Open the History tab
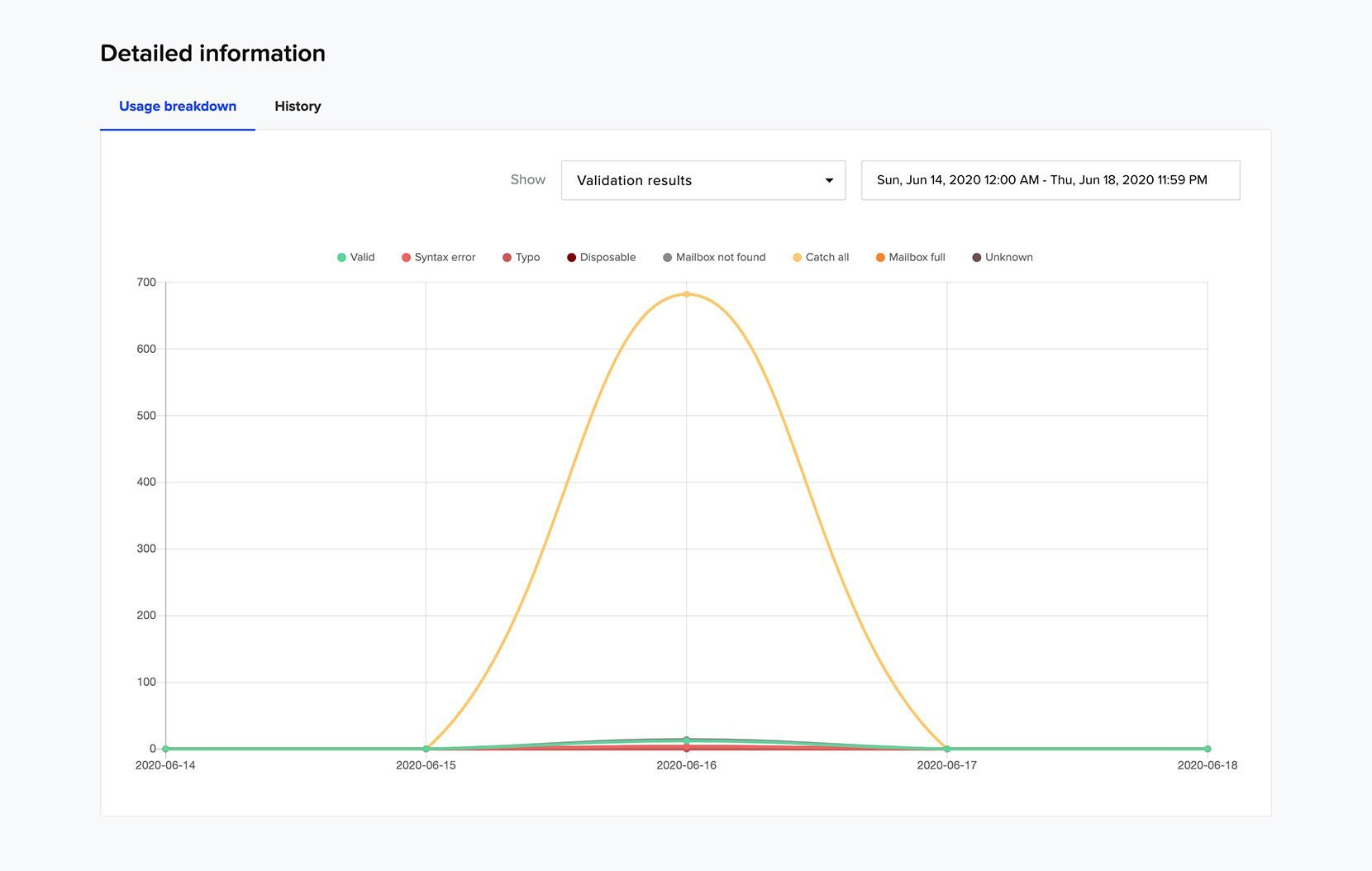 coord(298,106)
